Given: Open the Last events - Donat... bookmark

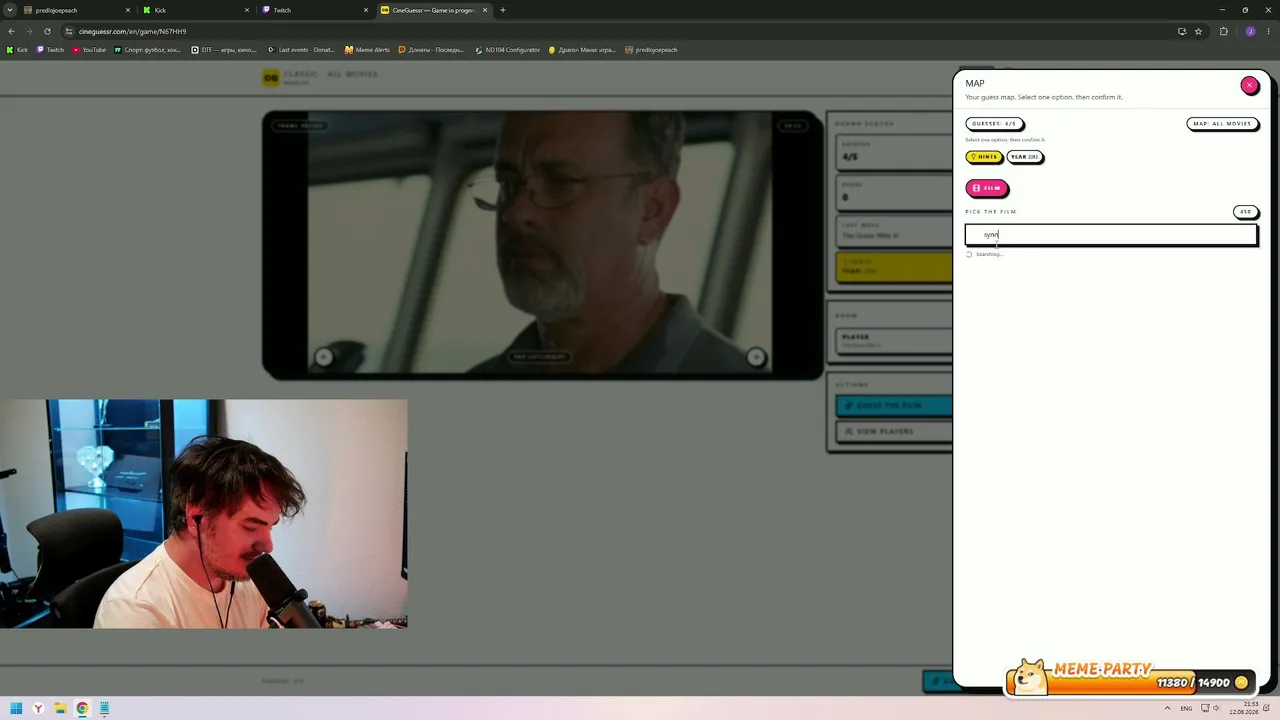Looking at the screenshot, I should coord(301,50).
